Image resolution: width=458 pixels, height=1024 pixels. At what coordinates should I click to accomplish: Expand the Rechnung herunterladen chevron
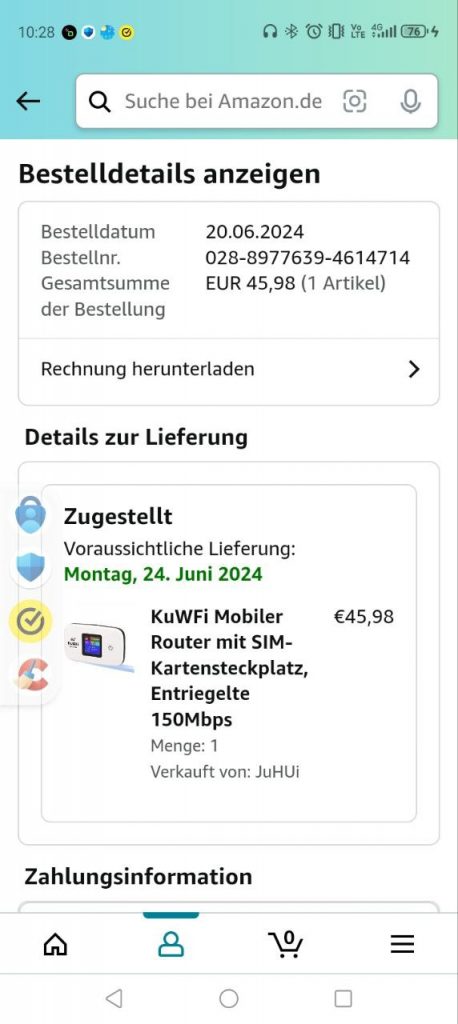pyautogui.click(x=413, y=369)
